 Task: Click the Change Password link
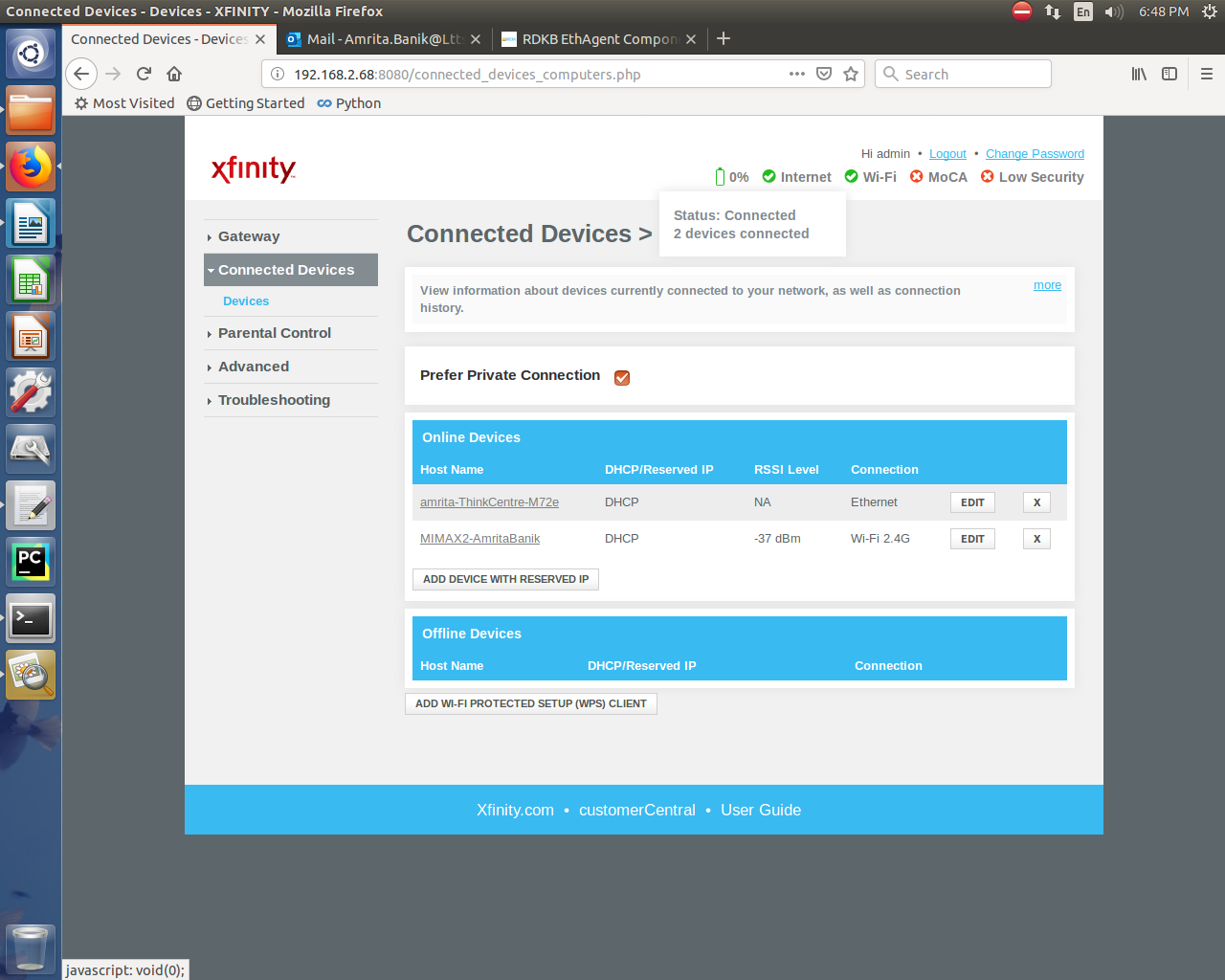coord(1035,154)
